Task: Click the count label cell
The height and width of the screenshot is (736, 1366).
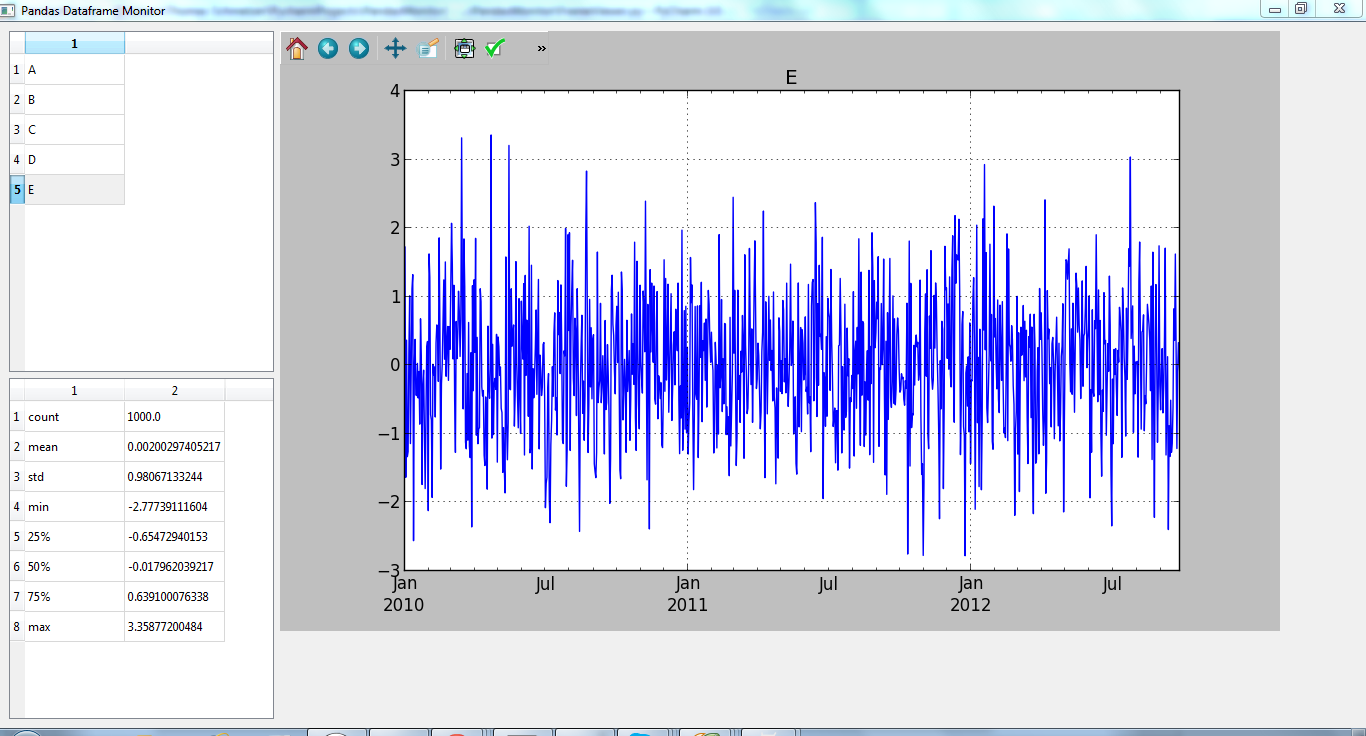Action: [75, 417]
